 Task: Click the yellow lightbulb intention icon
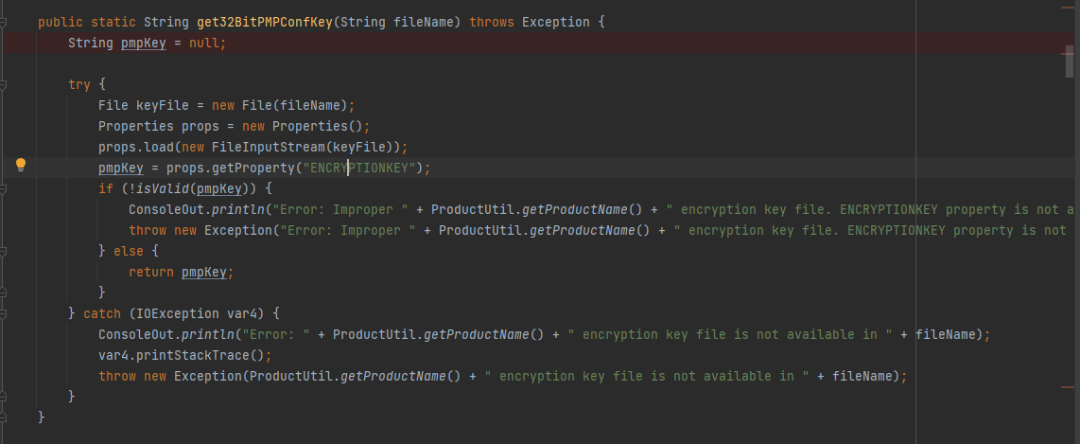(21, 165)
